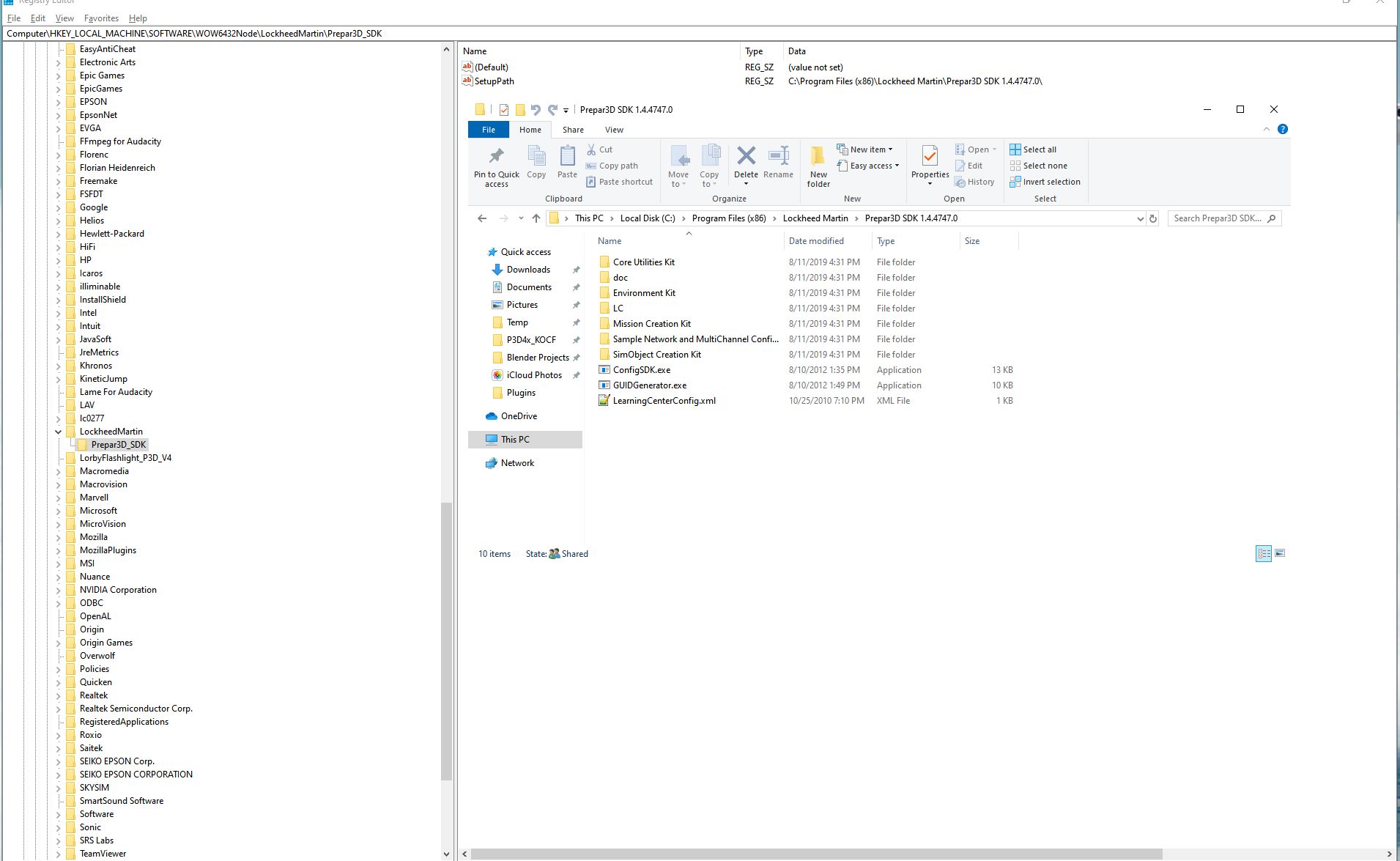Click the horizontal scrollbar in registry values pane
The height and width of the screenshot is (861, 1400).
817,854
